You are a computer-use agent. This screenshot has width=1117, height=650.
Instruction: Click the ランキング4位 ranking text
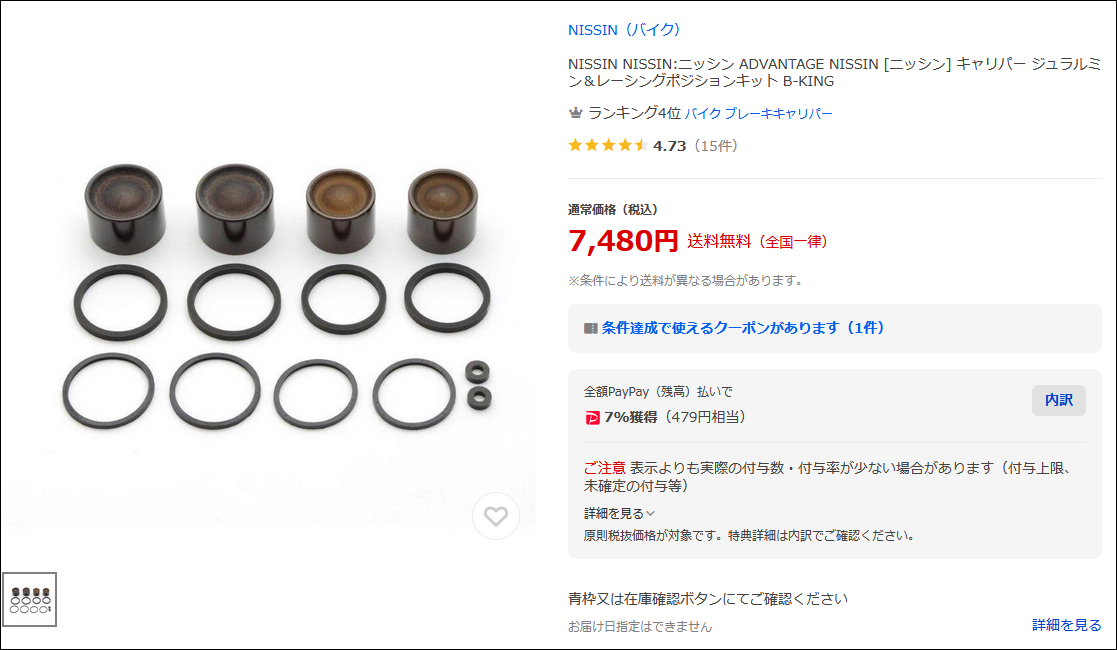pos(634,113)
